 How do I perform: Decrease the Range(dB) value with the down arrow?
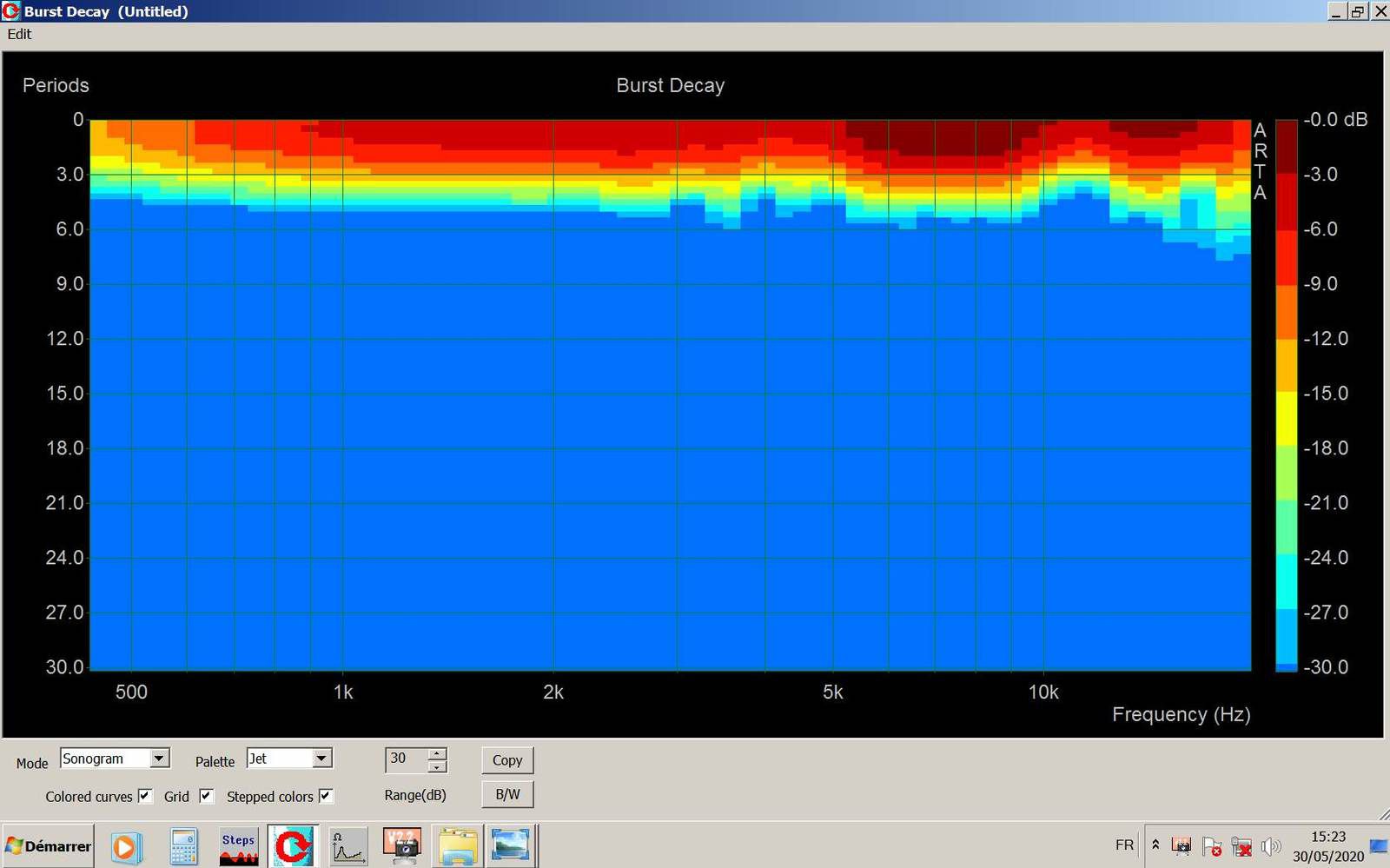(x=437, y=766)
